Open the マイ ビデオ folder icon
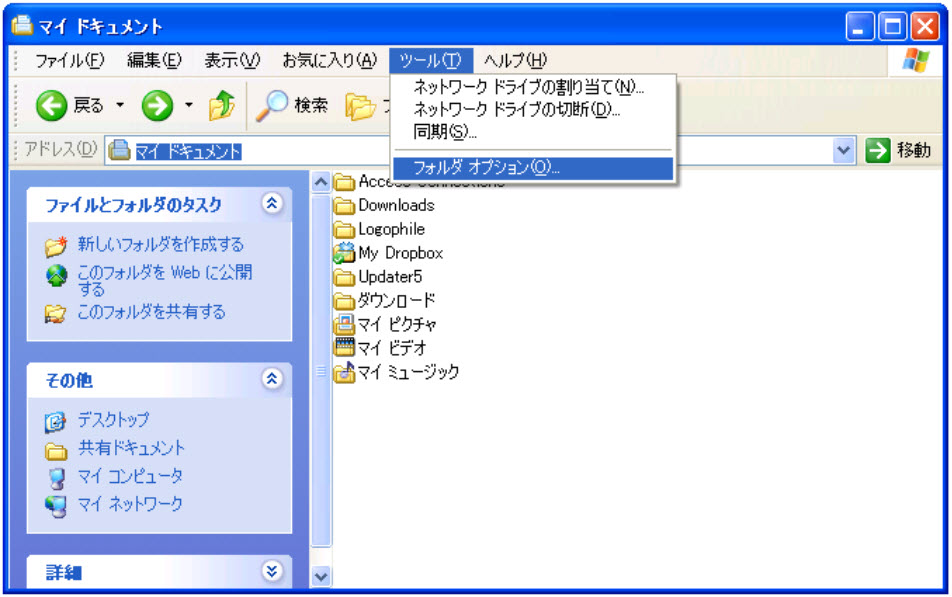Viewport: 952px width, 597px height. click(x=344, y=348)
